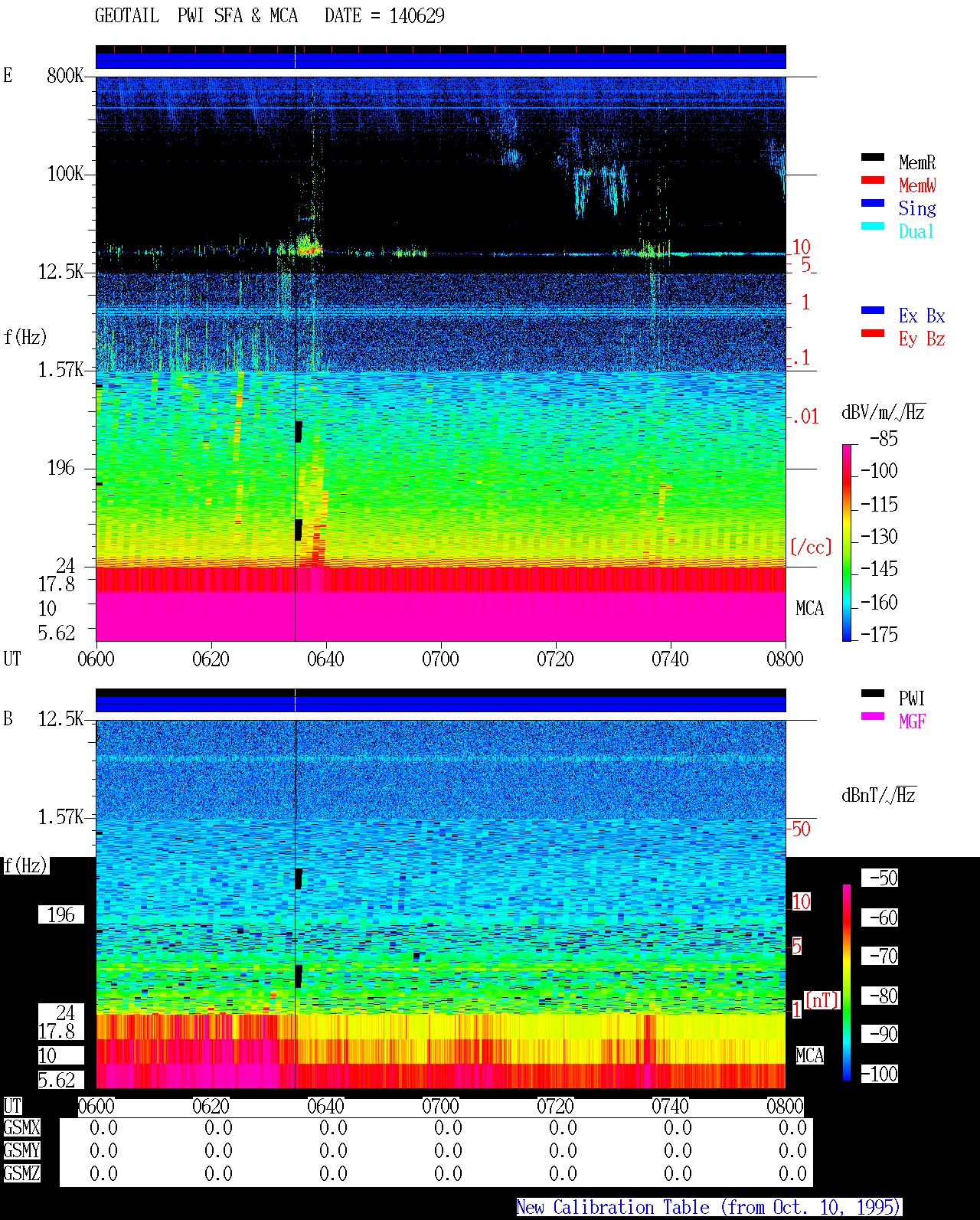Click the red MemW legend swatch

(872, 180)
